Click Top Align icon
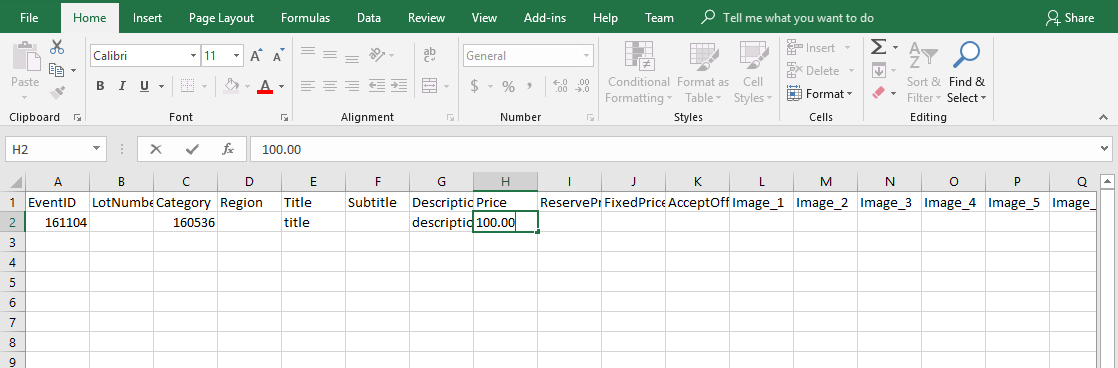1118x368 pixels. 308,53
